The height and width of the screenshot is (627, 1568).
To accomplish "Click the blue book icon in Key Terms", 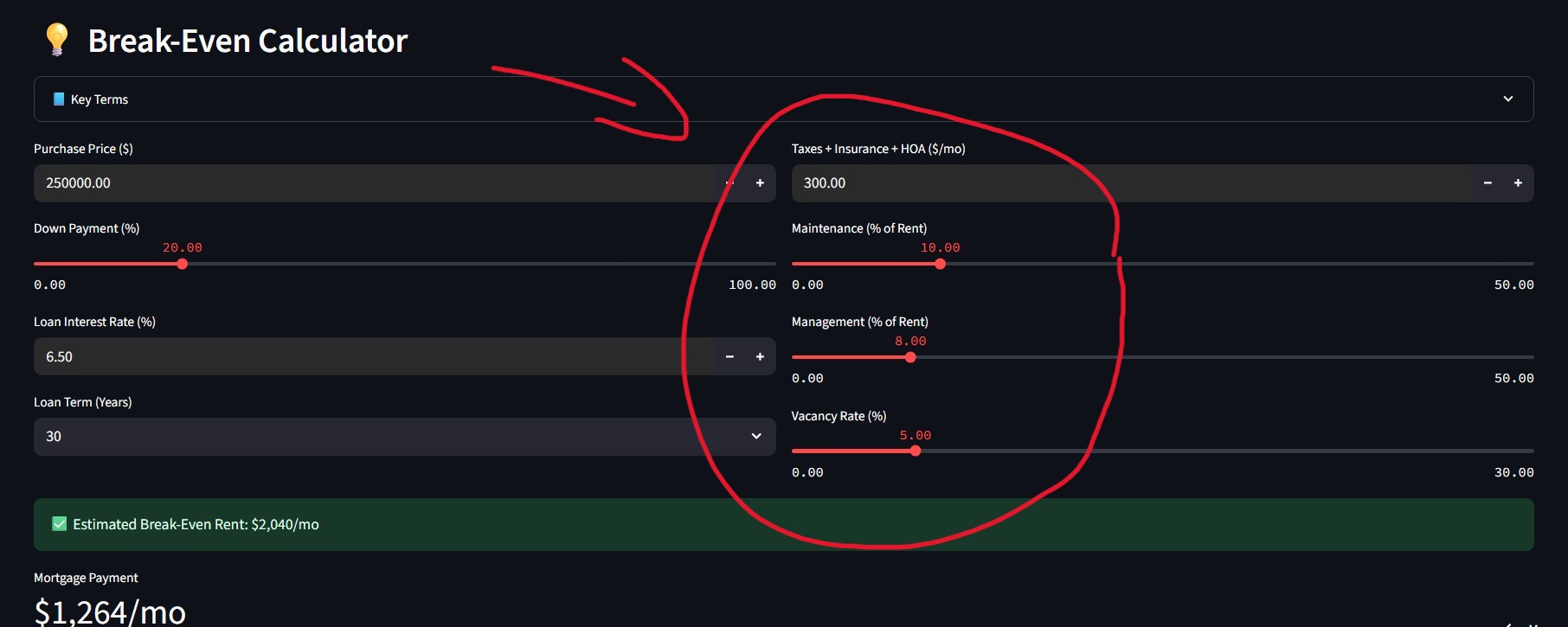I will tap(59, 99).
